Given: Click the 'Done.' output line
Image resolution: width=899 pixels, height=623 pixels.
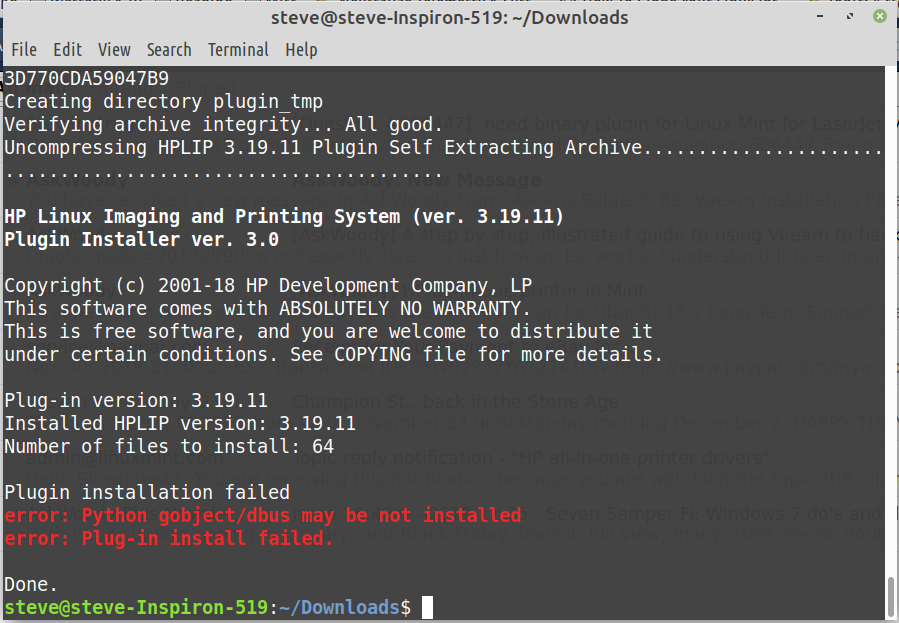Looking at the screenshot, I should point(32,584).
